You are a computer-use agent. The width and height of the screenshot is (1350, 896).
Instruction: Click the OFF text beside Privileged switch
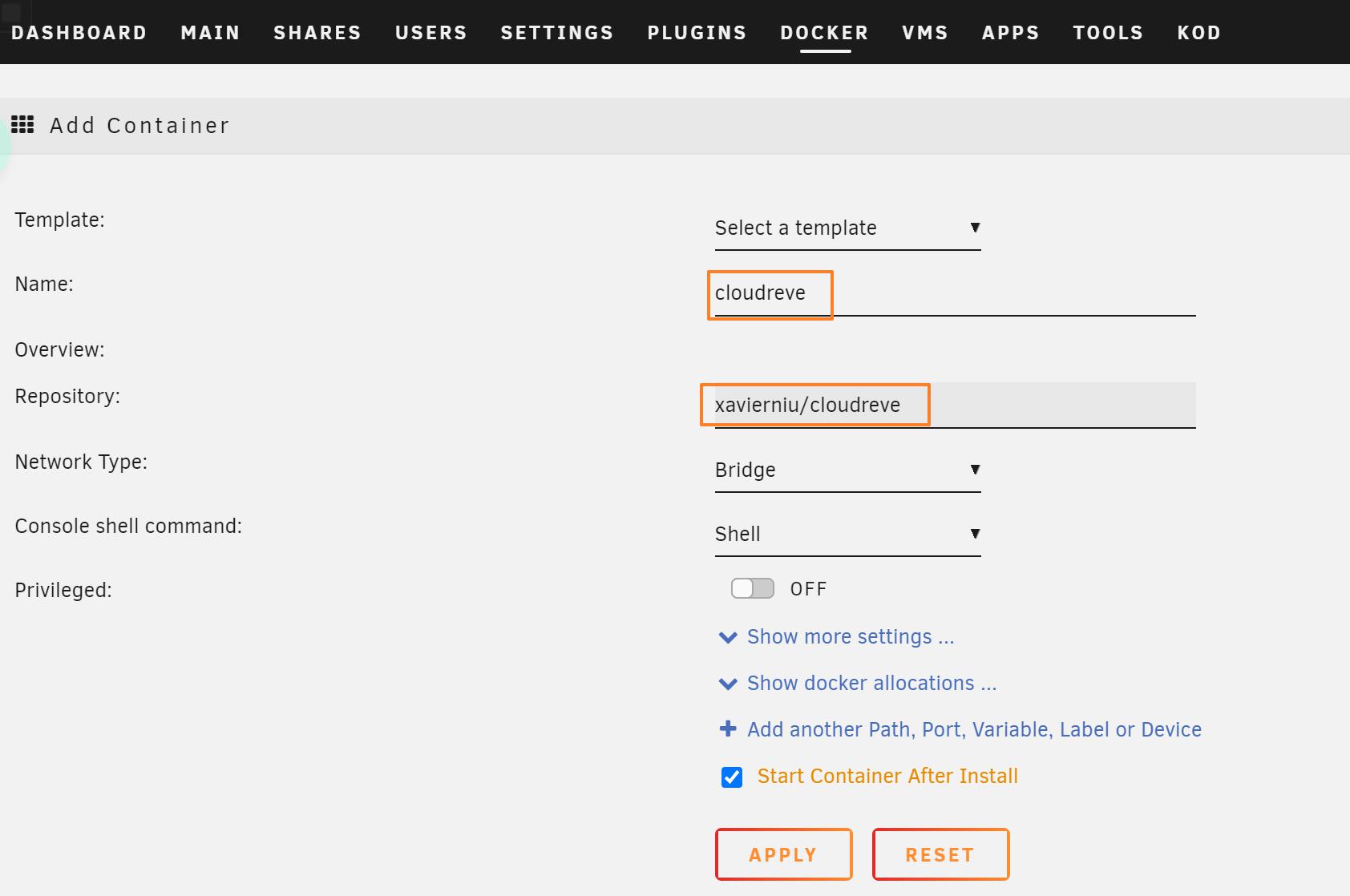(x=808, y=589)
